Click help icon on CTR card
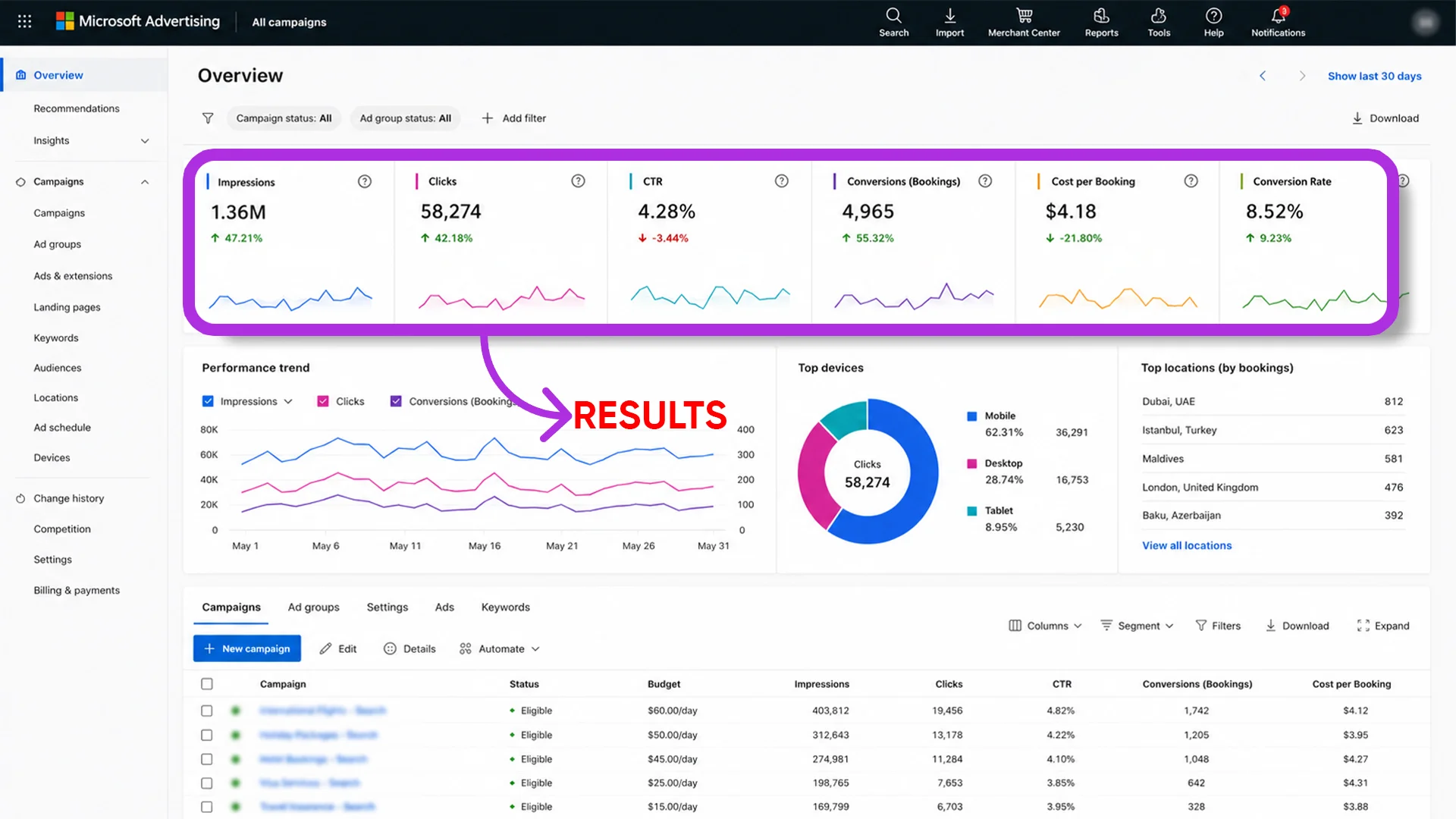 coord(781,180)
